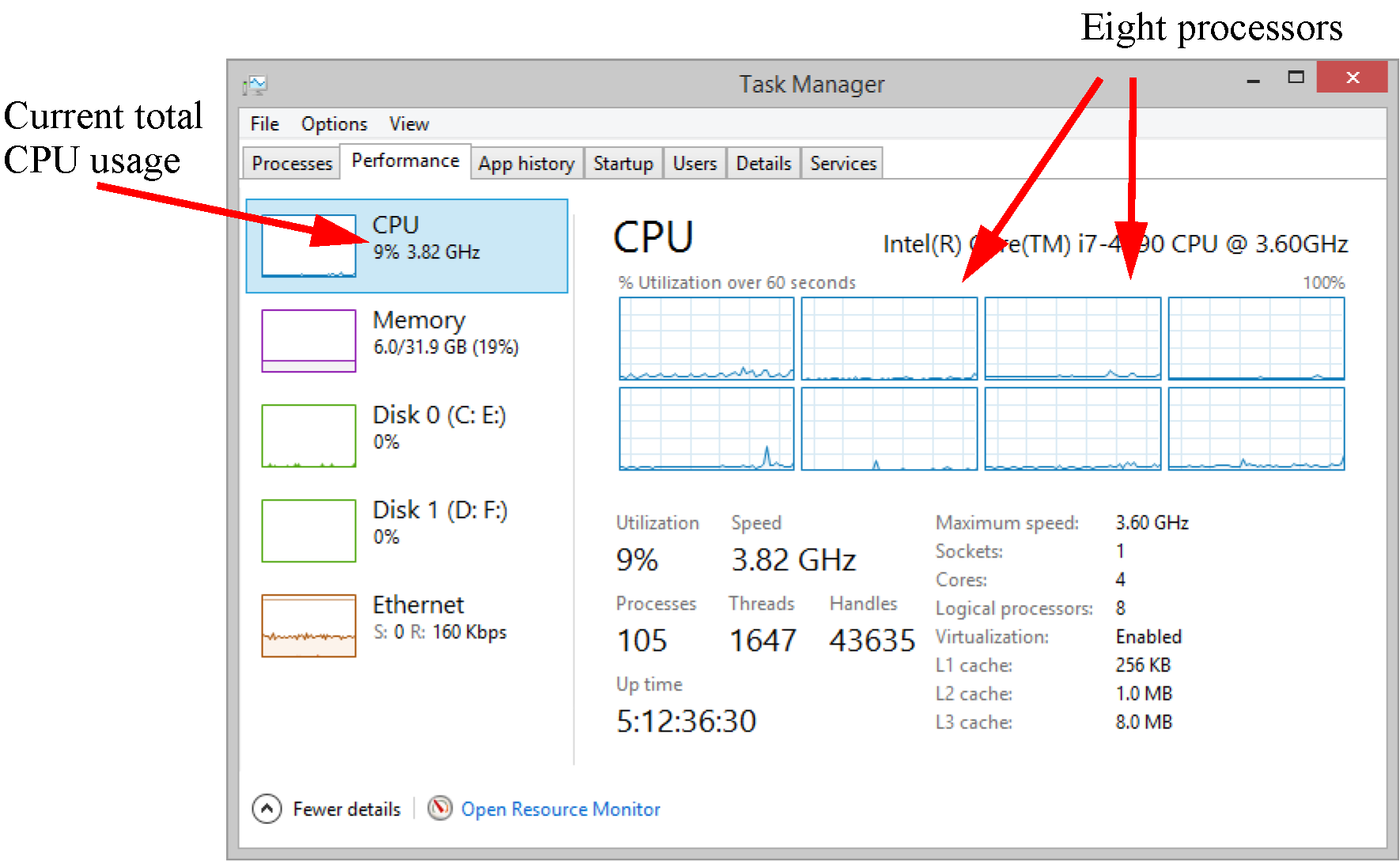Switch to the App history tab
1400x862 pixels.
(526, 164)
